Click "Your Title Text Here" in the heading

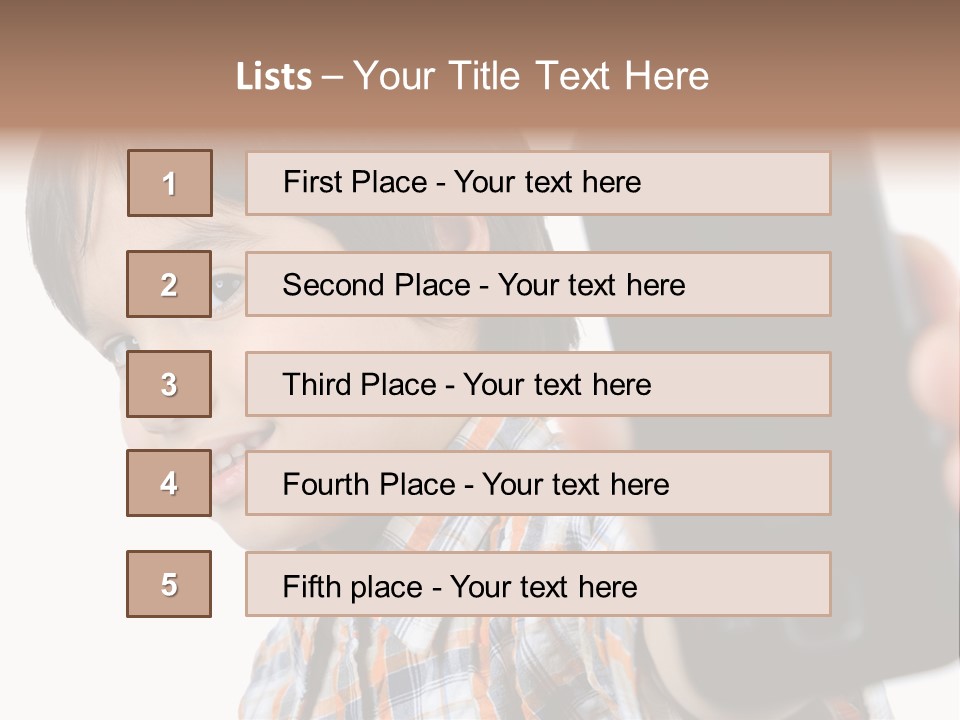click(x=531, y=76)
